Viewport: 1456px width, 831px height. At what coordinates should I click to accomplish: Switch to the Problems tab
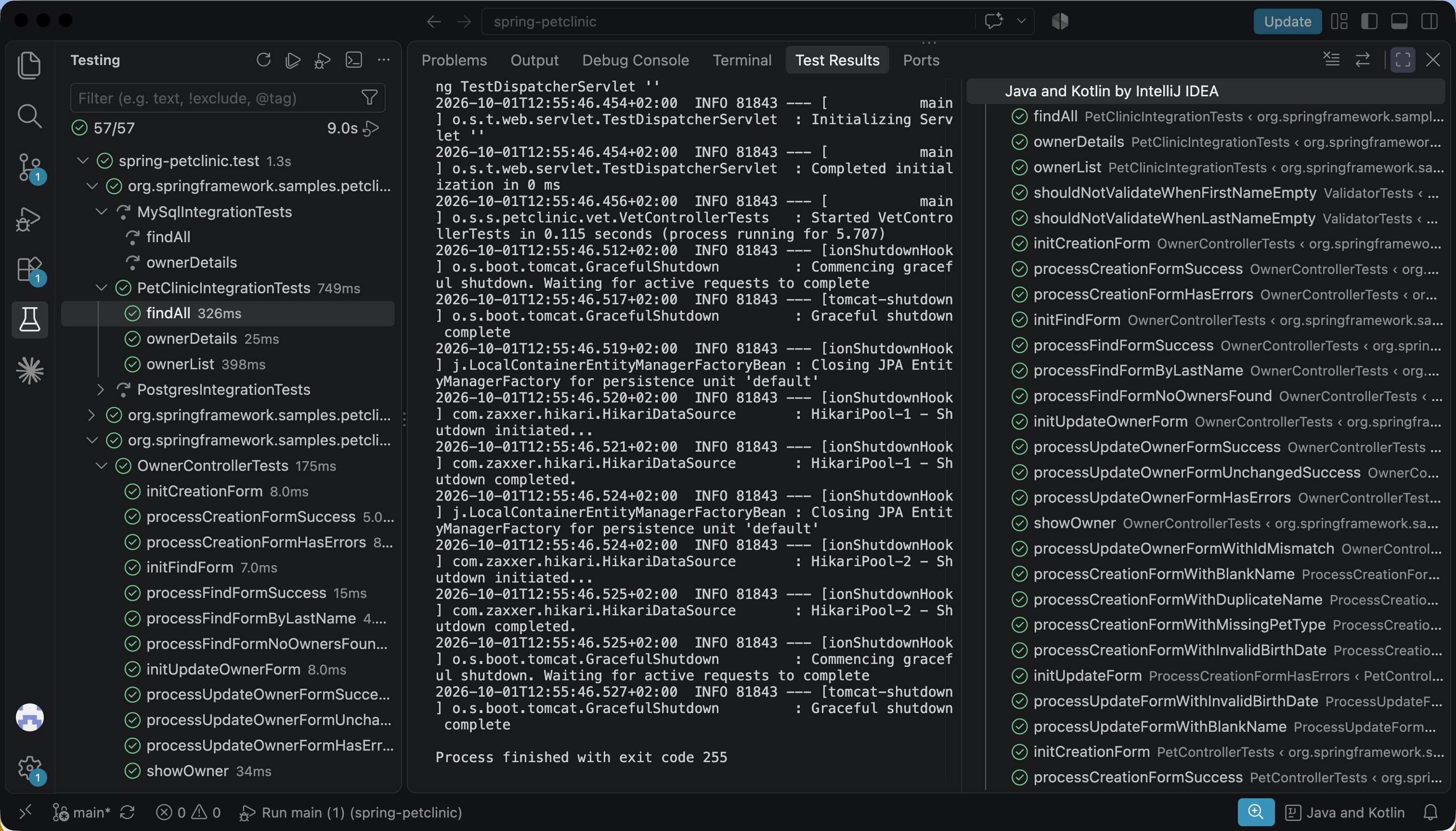454,60
